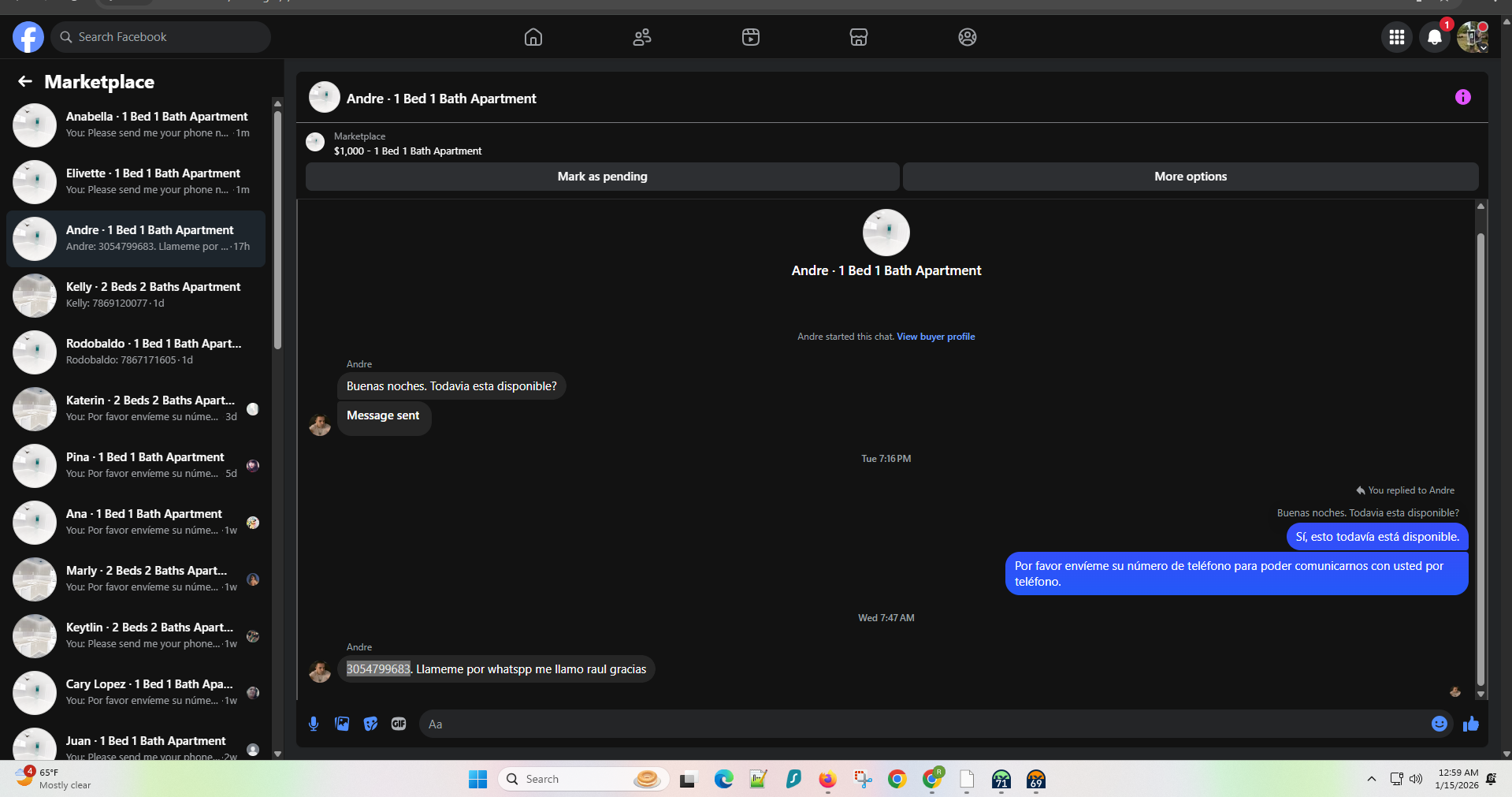
Task: Open View buyer profile link
Action: pyautogui.click(x=936, y=337)
